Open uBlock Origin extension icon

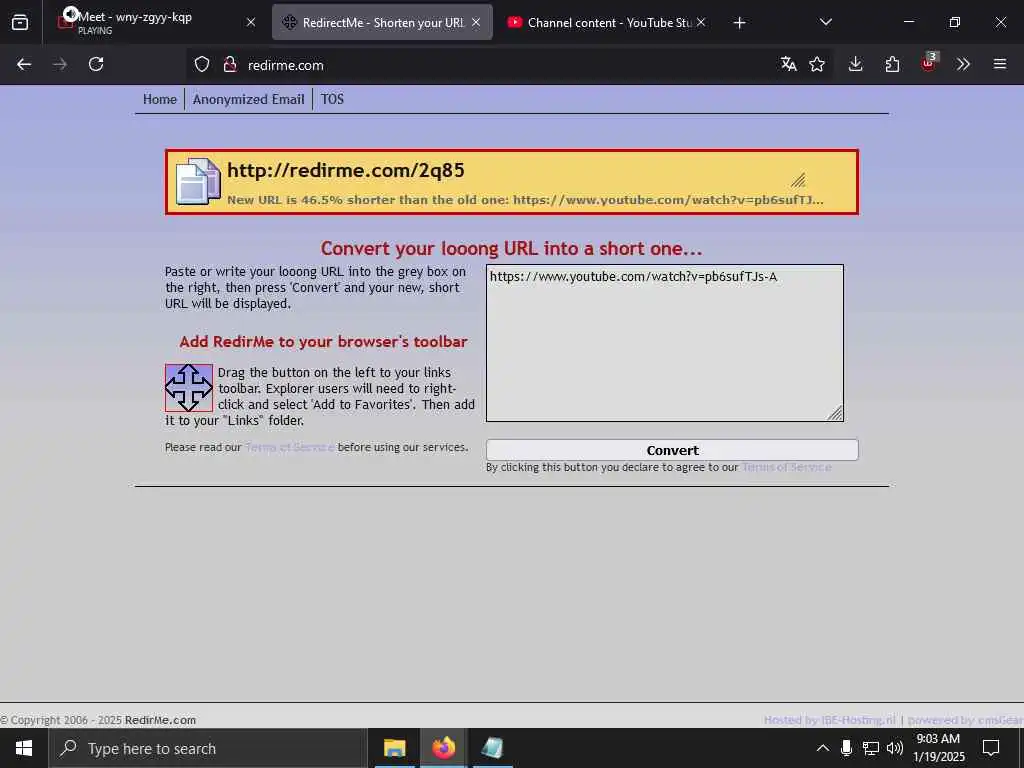pyautogui.click(x=928, y=63)
